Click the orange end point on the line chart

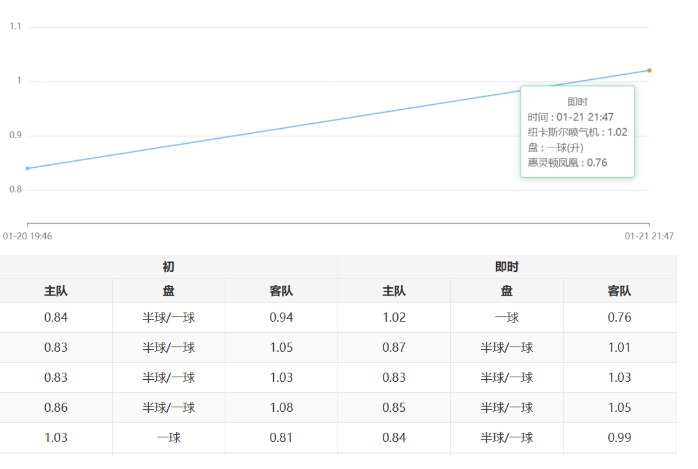(649, 70)
